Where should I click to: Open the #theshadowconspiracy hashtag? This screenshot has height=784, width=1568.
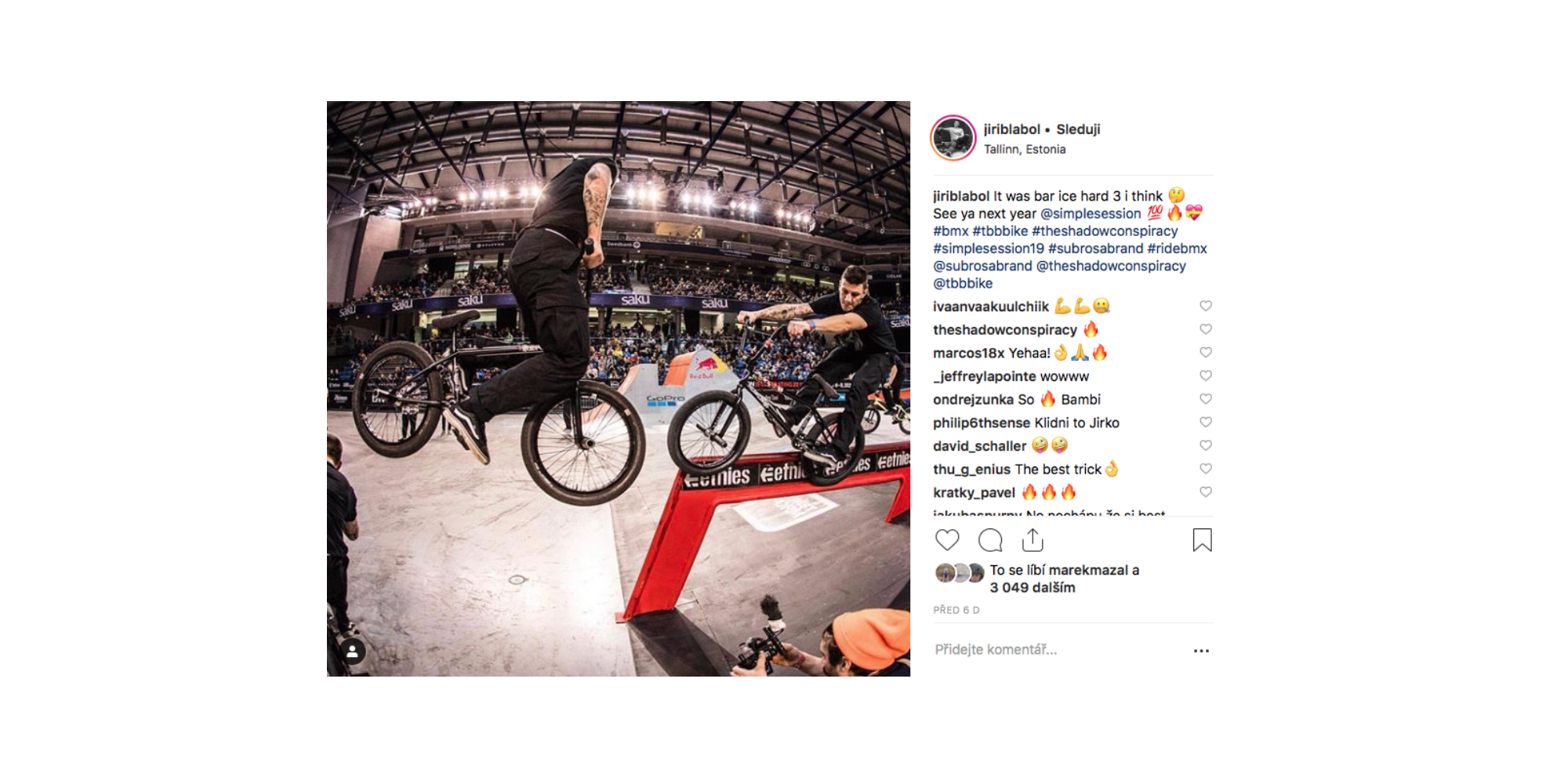point(1105,231)
